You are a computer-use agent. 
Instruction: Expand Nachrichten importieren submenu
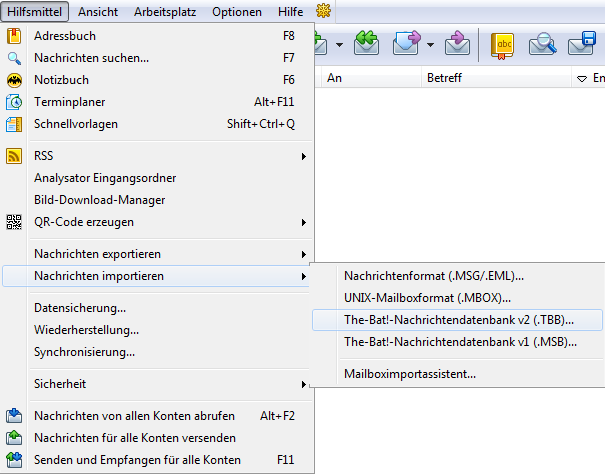point(304,276)
